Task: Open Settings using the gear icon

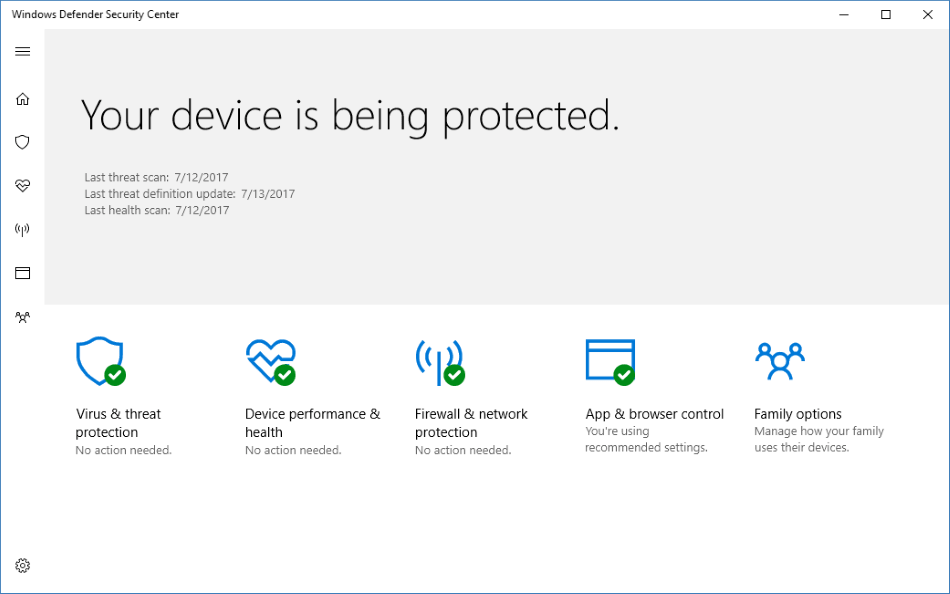Action: click(x=22, y=565)
